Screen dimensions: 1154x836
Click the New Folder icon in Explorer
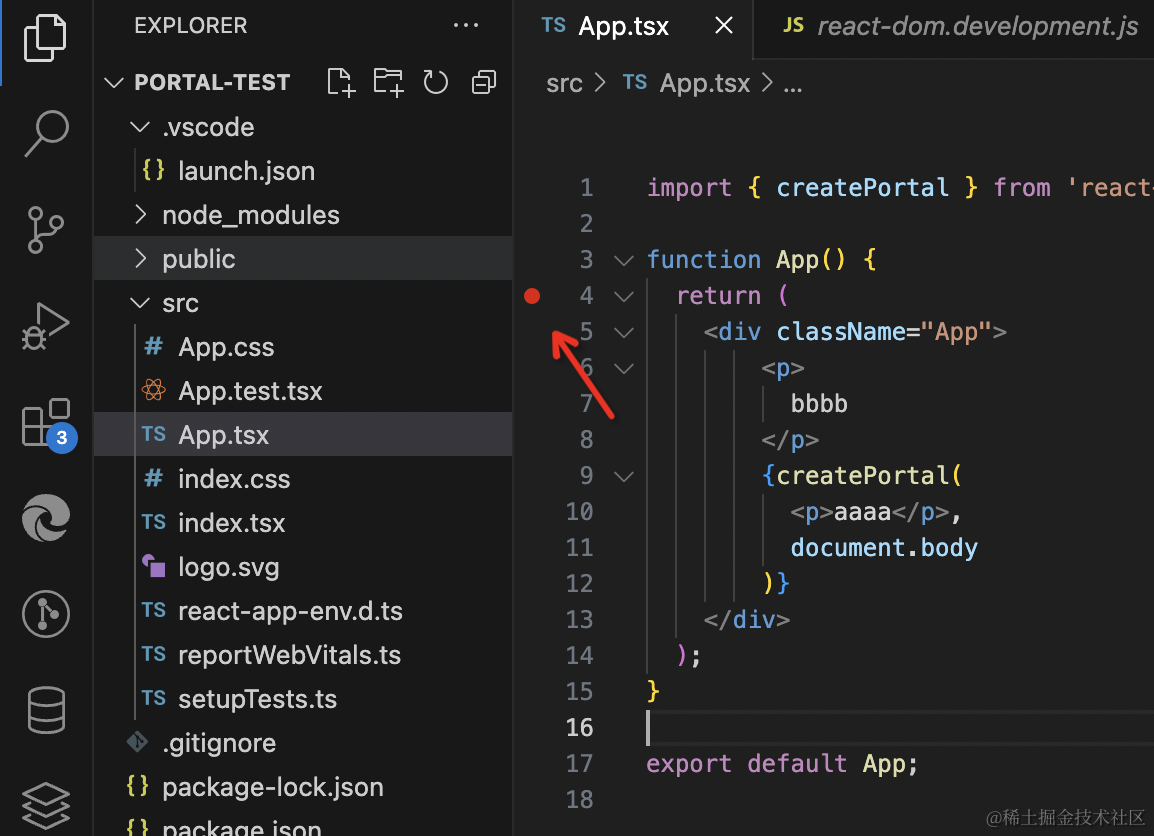(388, 82)
